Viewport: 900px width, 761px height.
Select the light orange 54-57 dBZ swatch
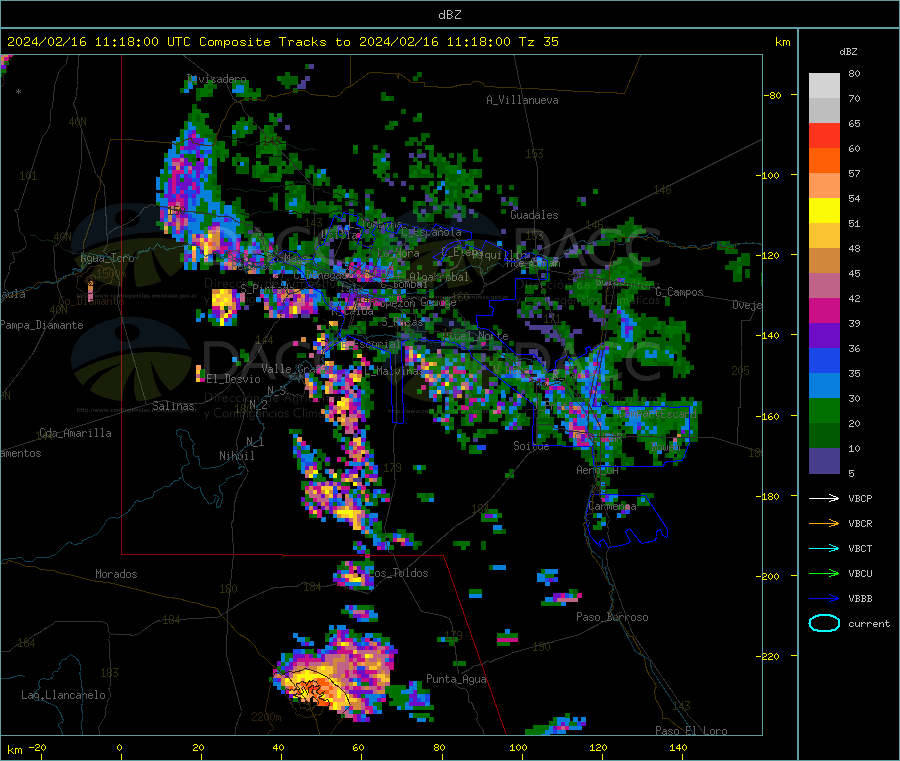[x=824, y=186]
